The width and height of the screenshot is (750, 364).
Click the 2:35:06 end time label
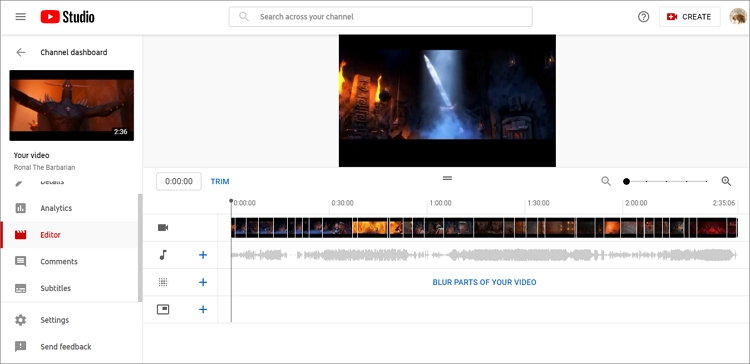724,203
